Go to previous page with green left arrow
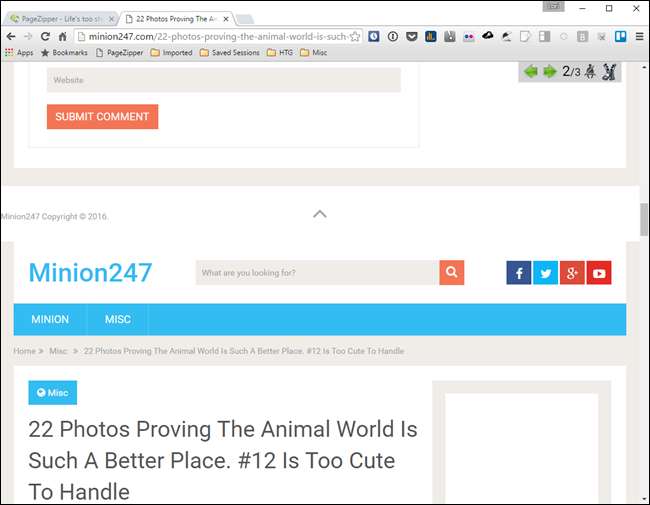Viewport: 650px width, 505px height. pyautogui.click(x=531, y=72)
